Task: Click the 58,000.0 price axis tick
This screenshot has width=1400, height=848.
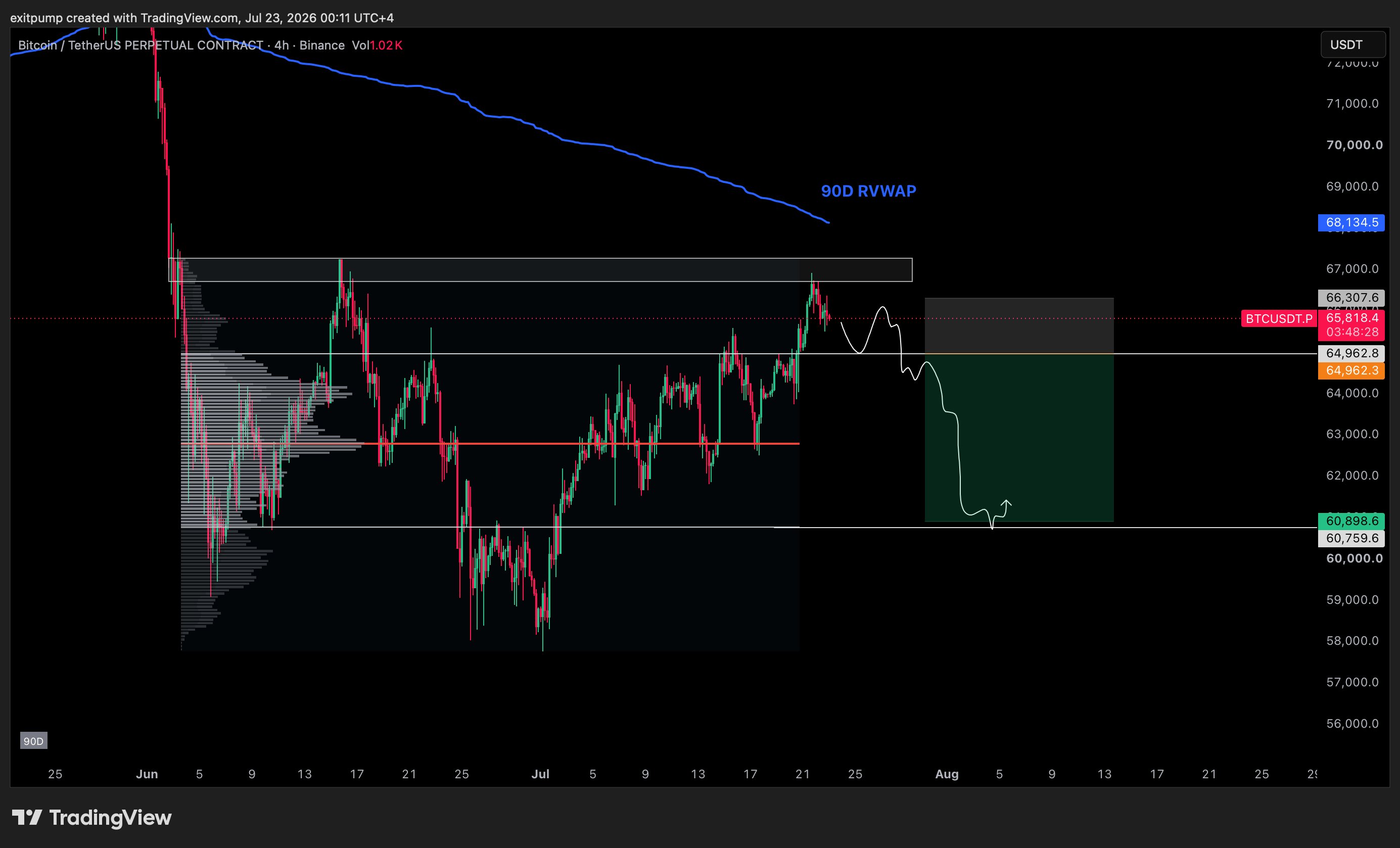Action: coord(1352,641)
